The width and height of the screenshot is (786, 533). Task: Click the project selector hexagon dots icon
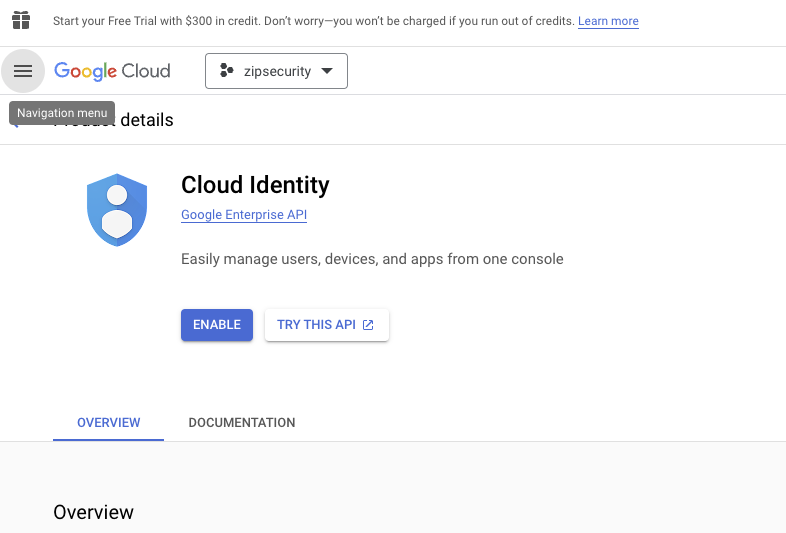227,71
